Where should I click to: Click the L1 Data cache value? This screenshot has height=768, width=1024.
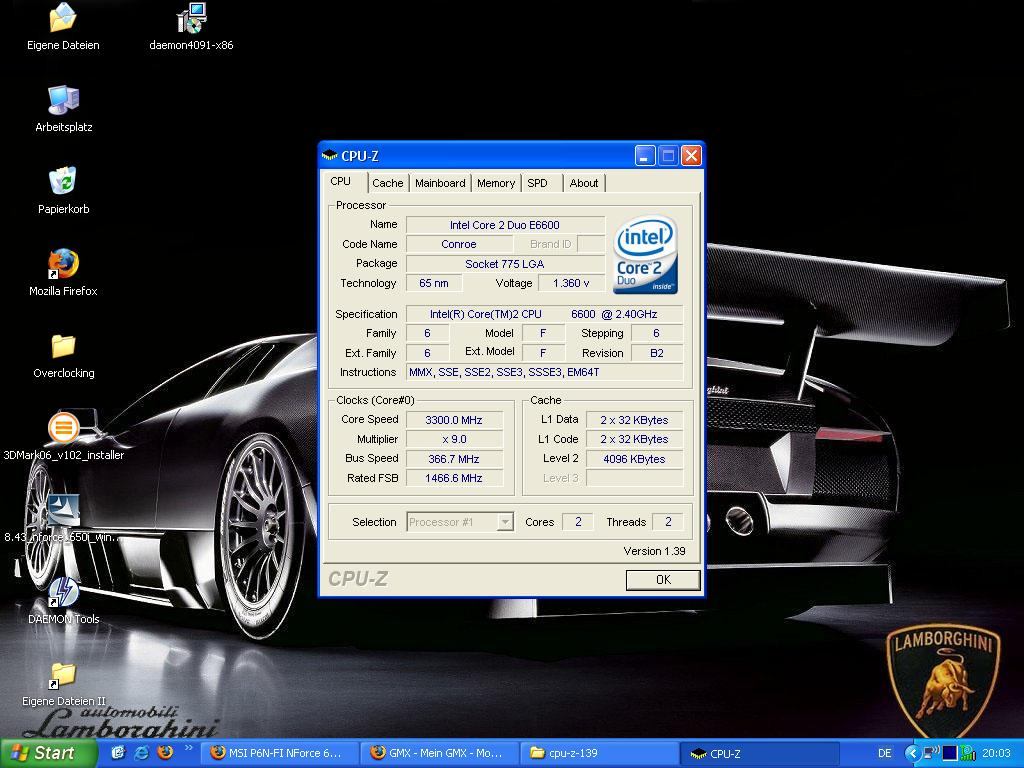coord(634,419)
